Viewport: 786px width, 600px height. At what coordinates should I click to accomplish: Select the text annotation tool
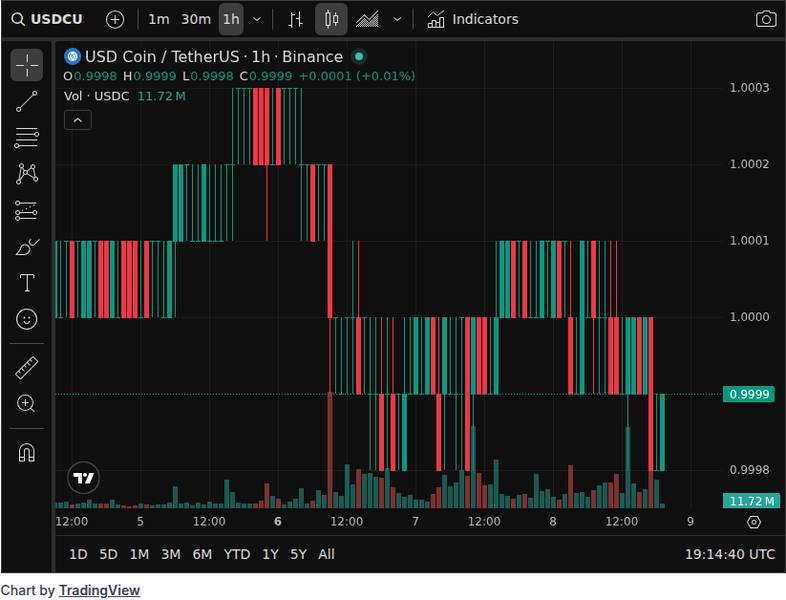(x=27, y=283)
